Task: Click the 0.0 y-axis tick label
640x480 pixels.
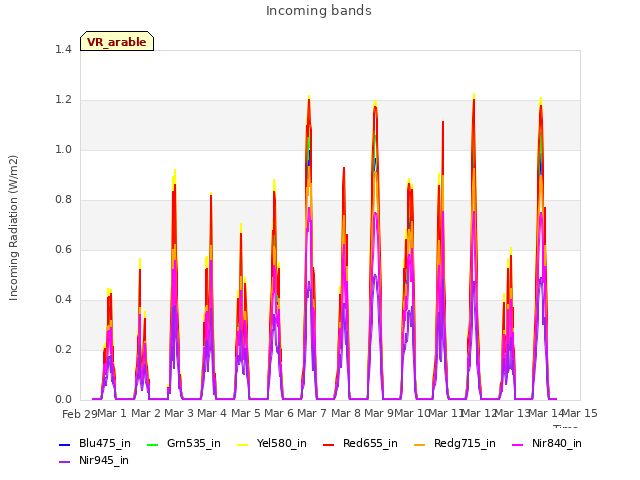Action: [63, 399]
